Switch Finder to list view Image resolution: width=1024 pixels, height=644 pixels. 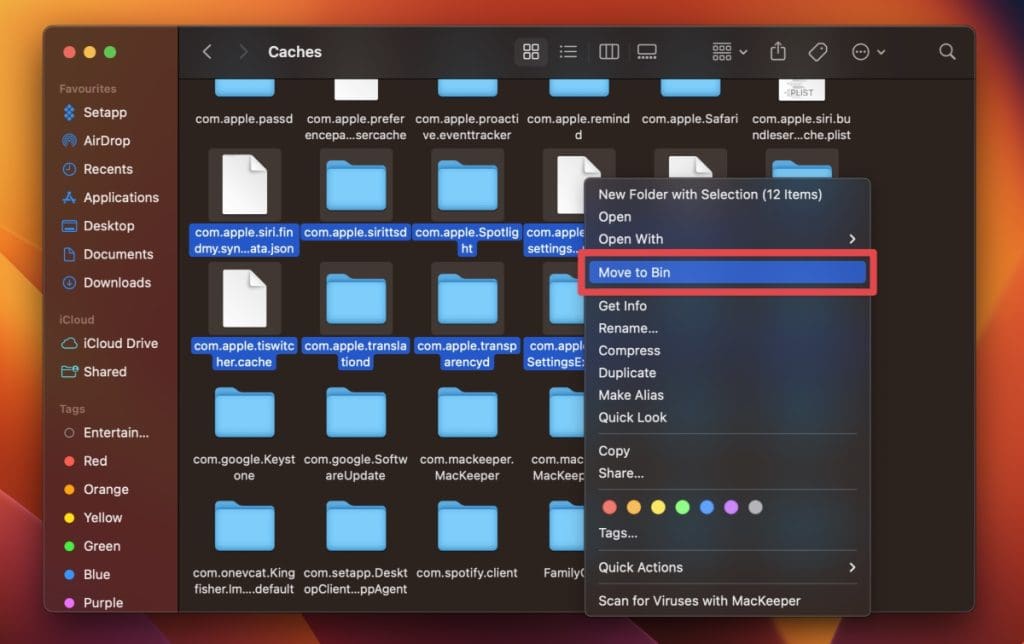[x=568, y=52]
